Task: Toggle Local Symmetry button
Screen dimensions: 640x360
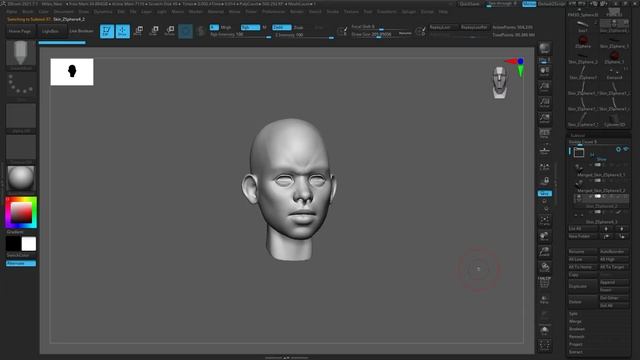Action: (x=544, y=166)
